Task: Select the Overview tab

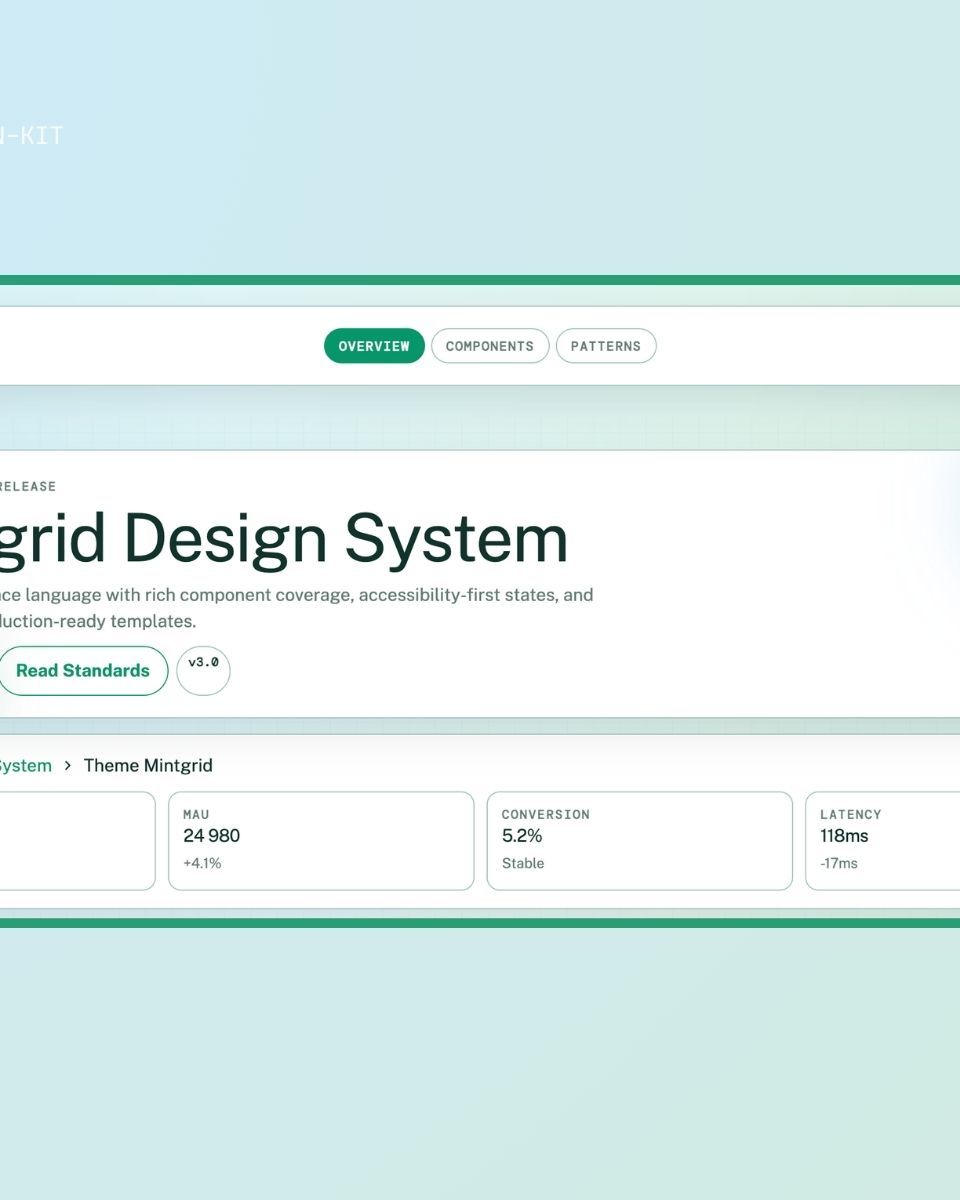Action: [374, 346]
